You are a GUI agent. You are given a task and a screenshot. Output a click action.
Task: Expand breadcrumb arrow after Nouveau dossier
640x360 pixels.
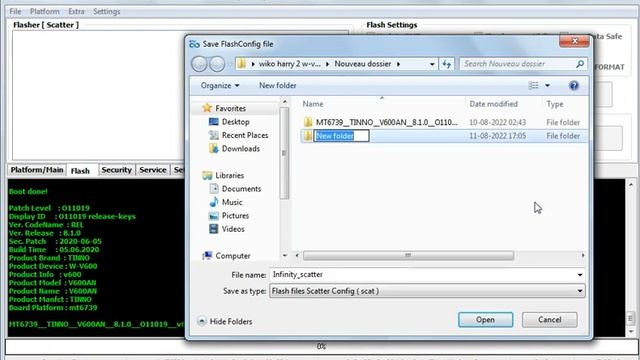398,64
